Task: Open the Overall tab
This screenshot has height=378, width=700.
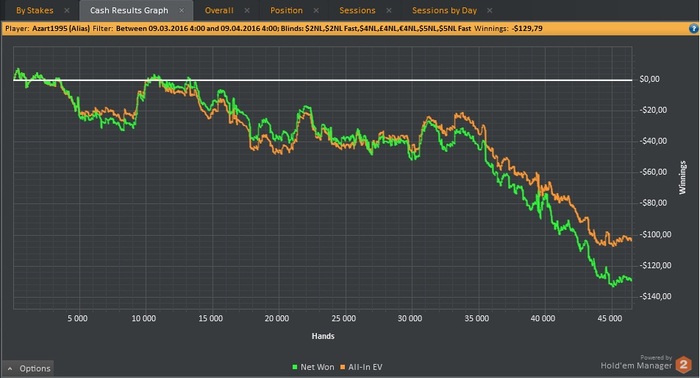Action: coord(219,10)
